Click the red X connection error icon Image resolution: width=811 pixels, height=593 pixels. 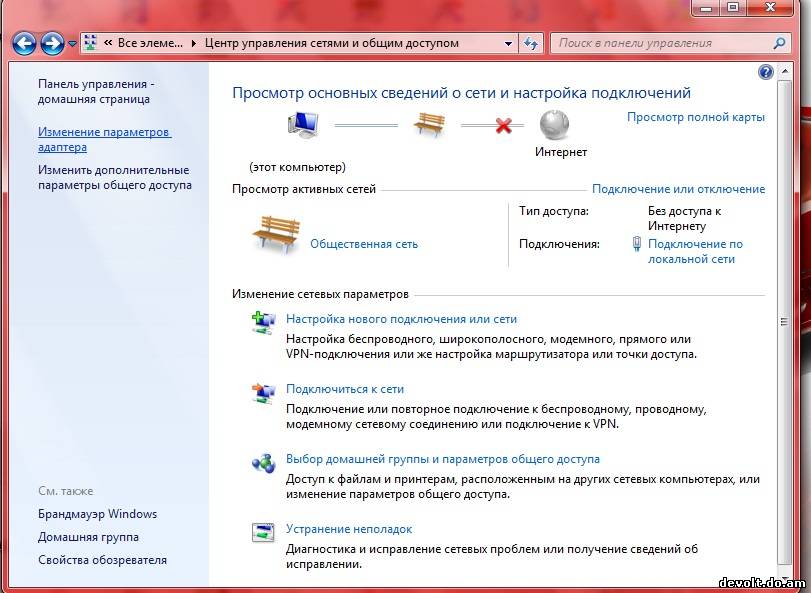point(503,125)
